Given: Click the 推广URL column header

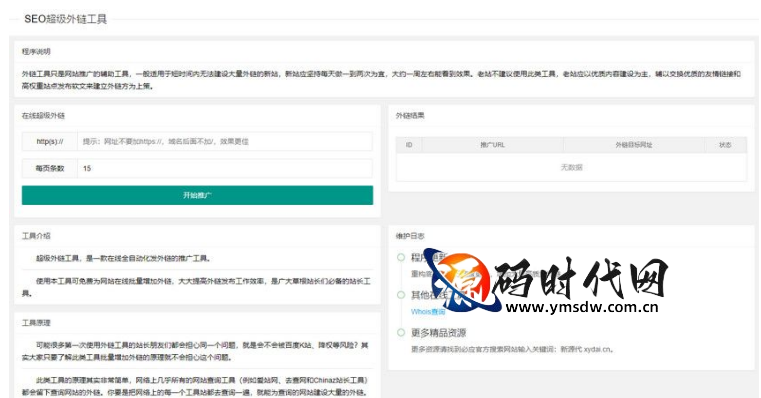Looking at the screenshot, I should click(x=492, y=145).
